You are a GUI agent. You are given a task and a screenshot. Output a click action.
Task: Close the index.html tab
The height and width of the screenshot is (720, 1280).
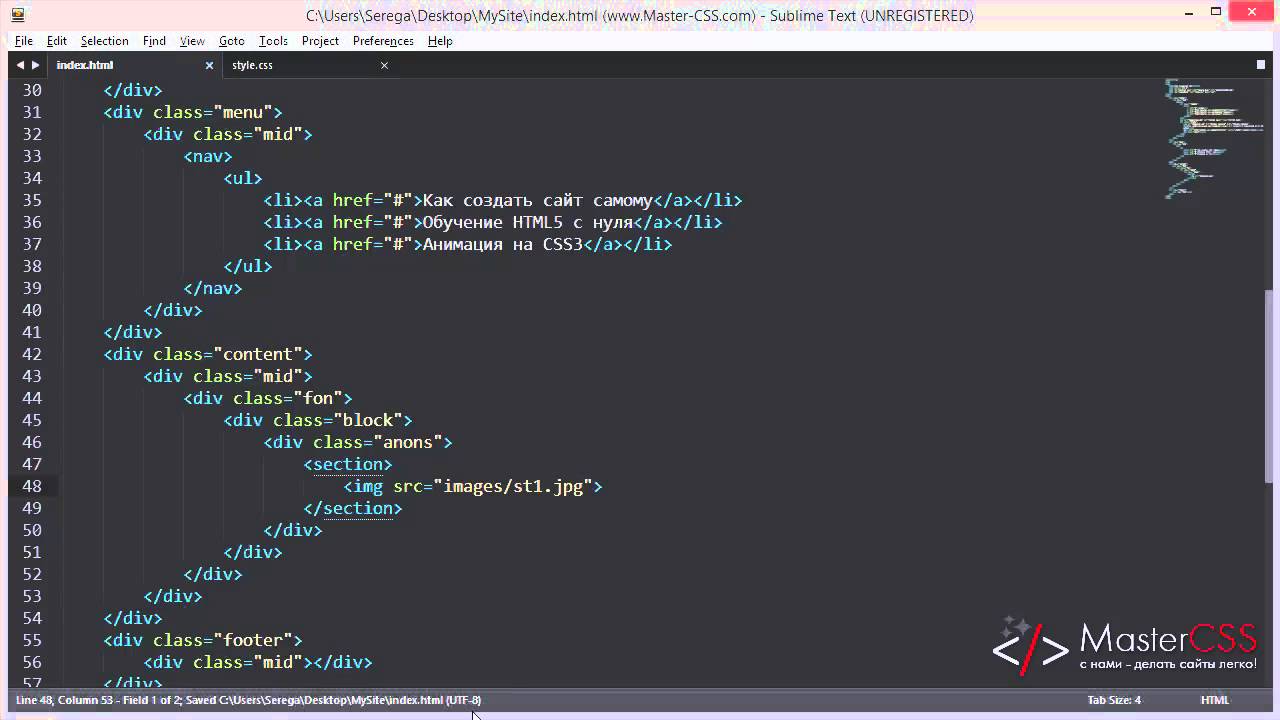coord(209,65)
